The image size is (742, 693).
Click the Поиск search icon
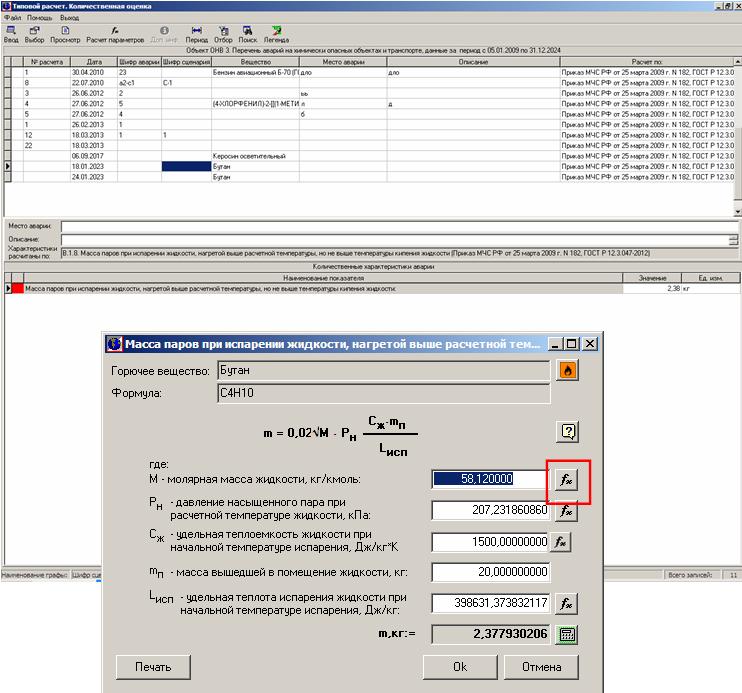[x=247, y=34]
